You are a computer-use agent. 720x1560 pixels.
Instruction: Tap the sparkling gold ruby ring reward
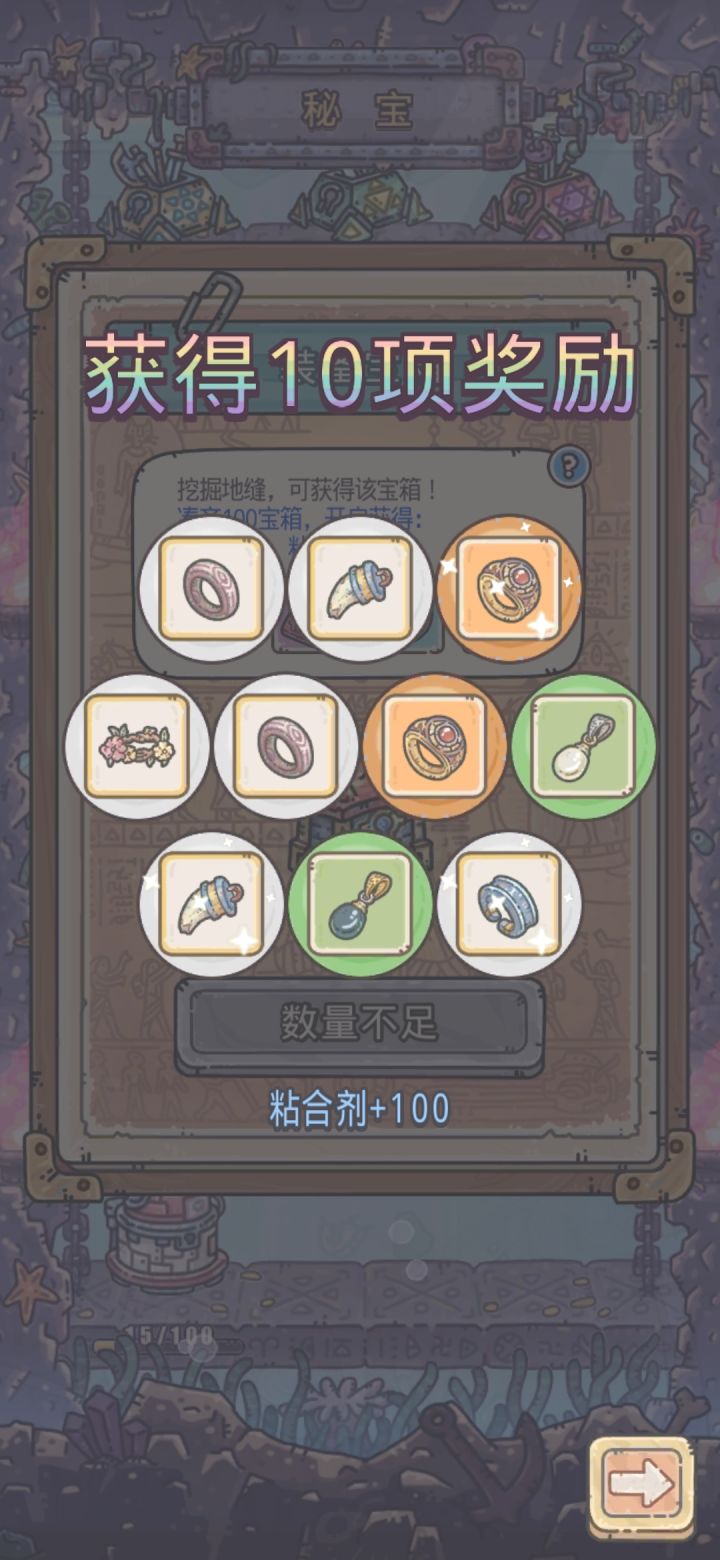pos(509,588)
